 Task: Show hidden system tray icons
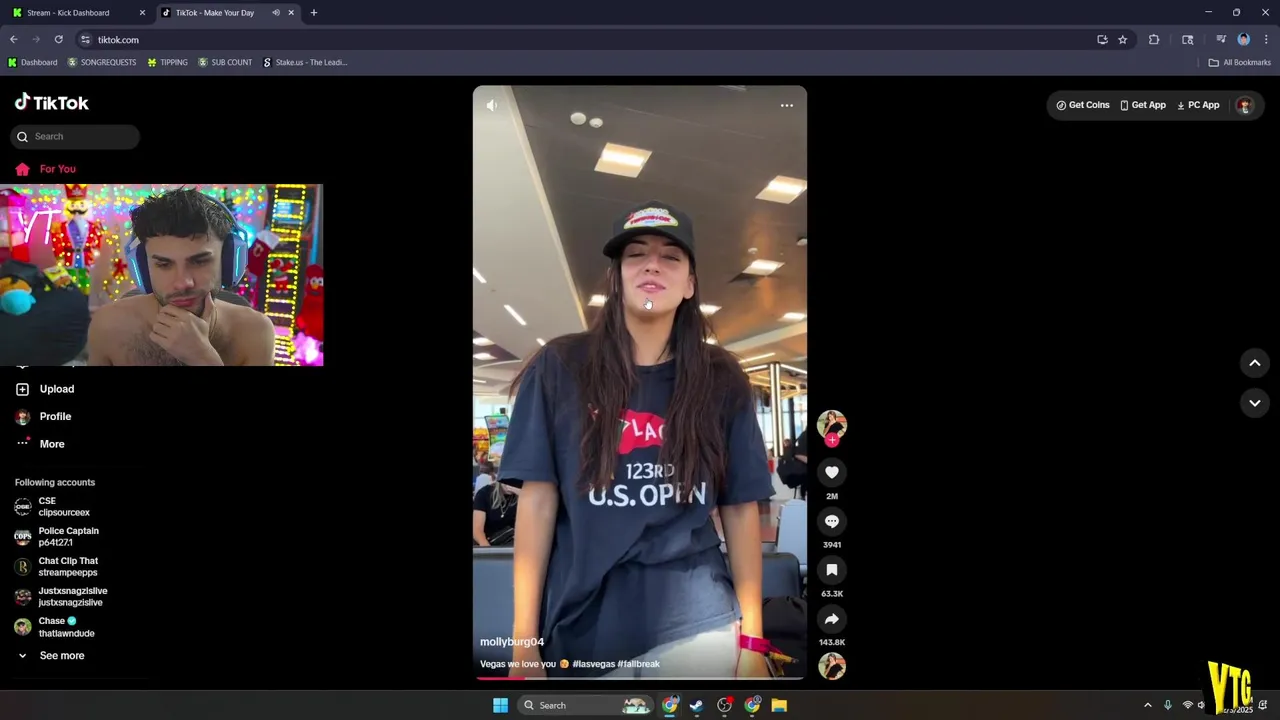[x=1148, y=705]
